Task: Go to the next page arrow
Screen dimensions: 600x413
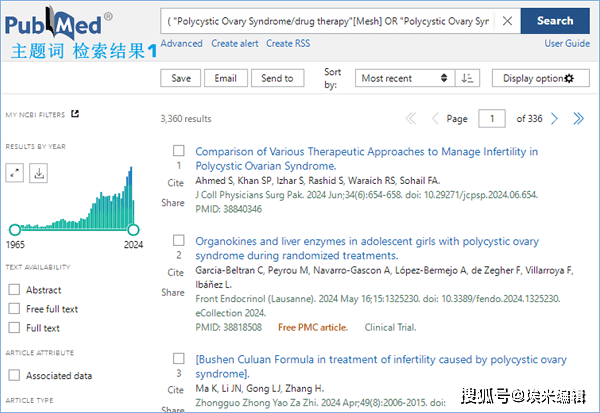Action: [x=554, y=119]
